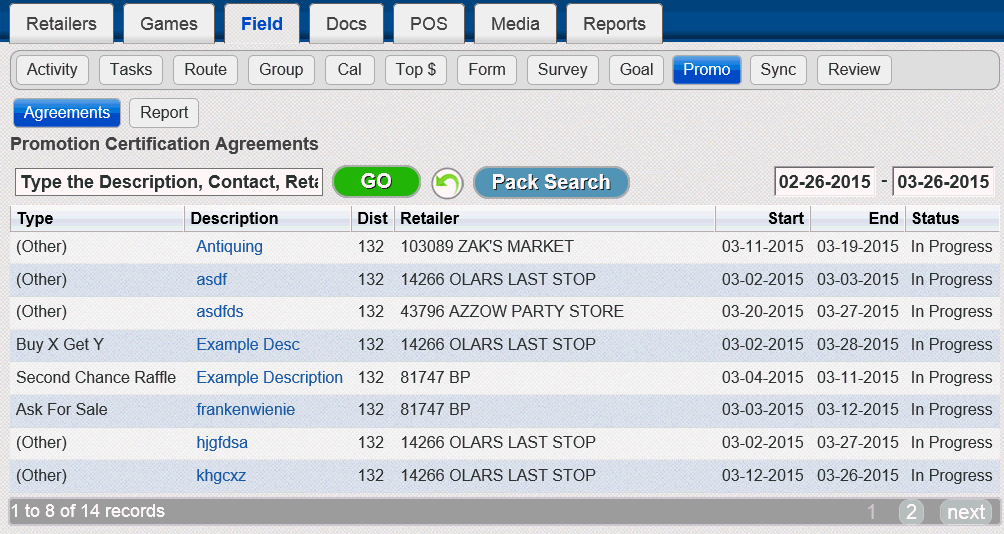Click the end date field 03-26-2015

pos(943,182)
